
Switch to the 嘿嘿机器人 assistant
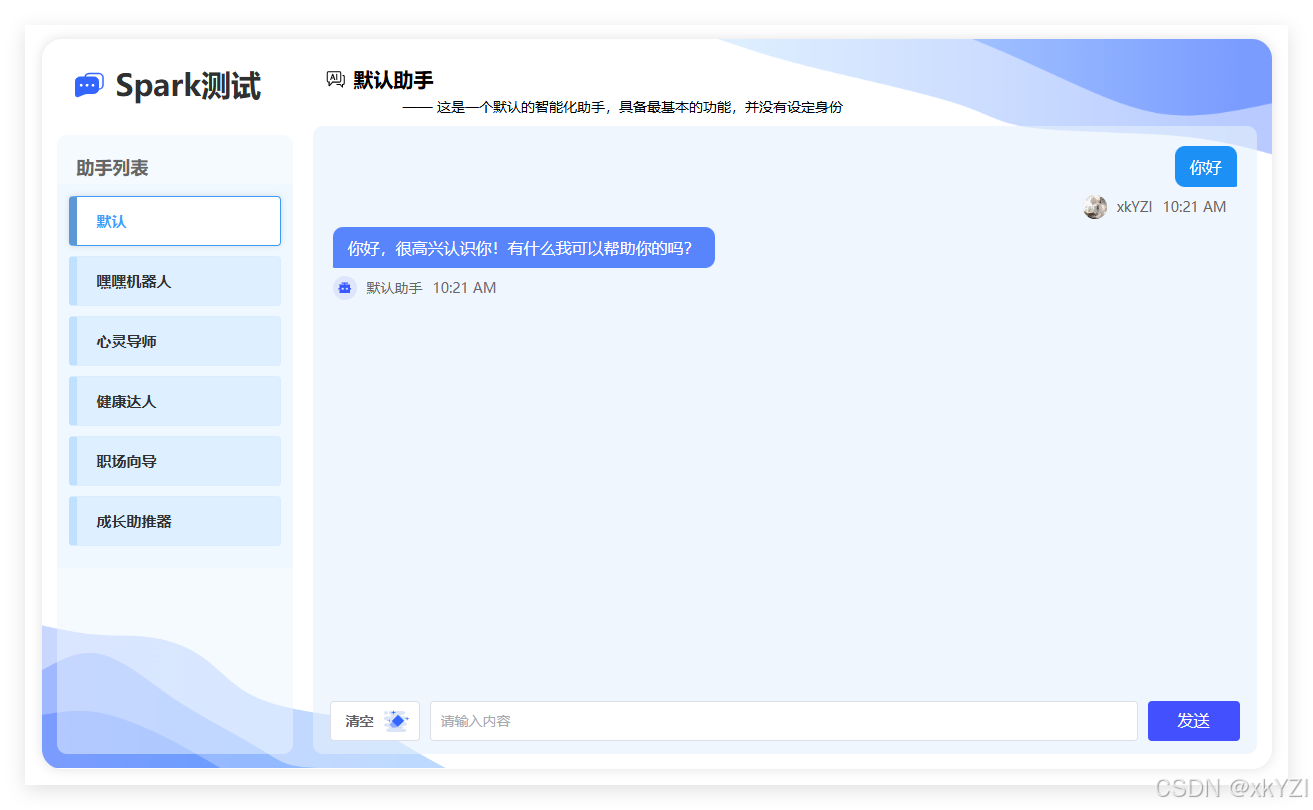pyautogui.click(x=175, y=281)
